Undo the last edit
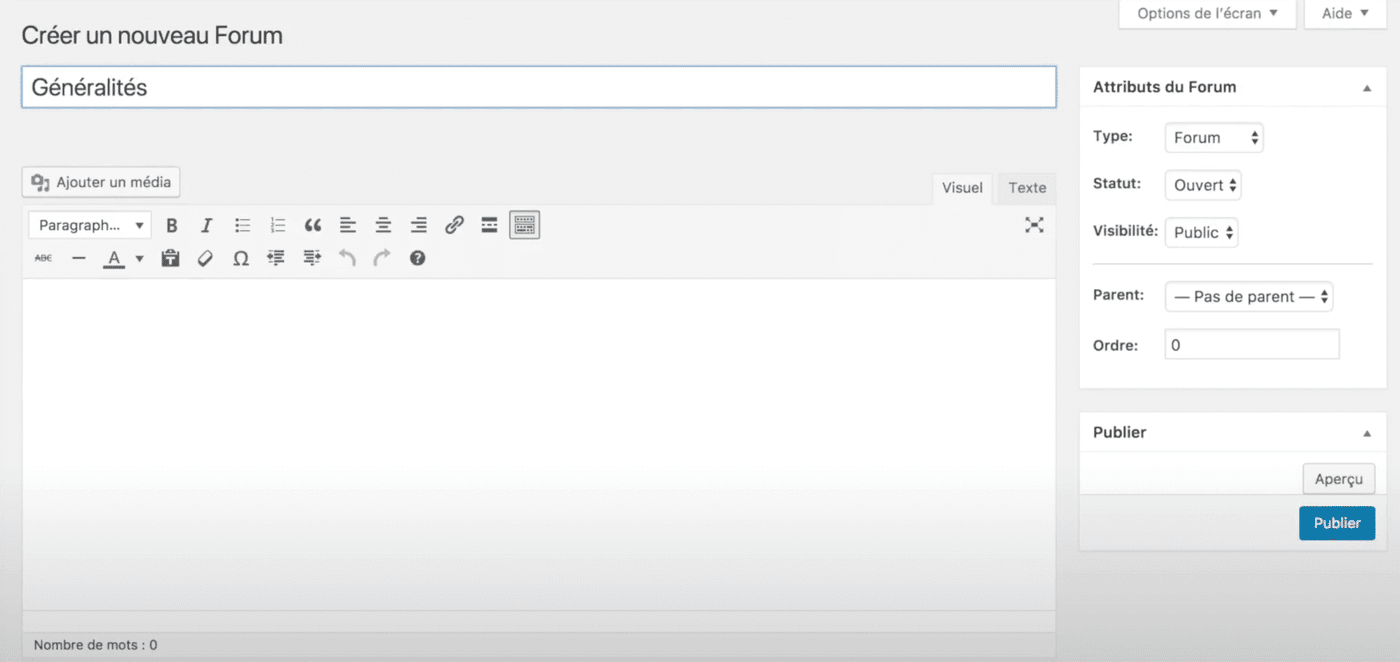Image resolution: width=1400 pixels, height=662 pixels. (347, 258)
